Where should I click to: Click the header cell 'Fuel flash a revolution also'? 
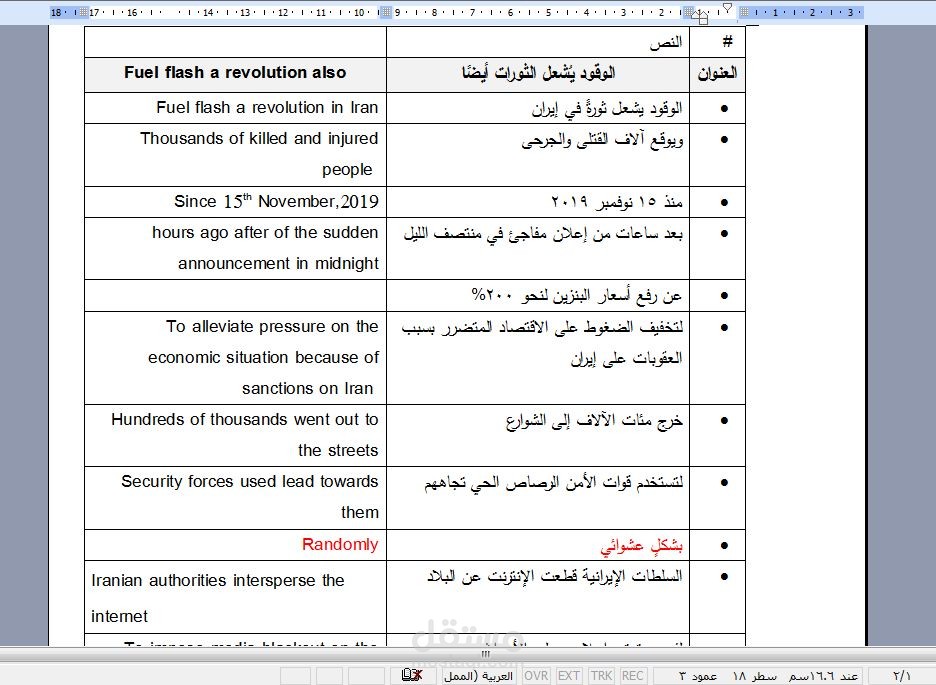[235, 73]
